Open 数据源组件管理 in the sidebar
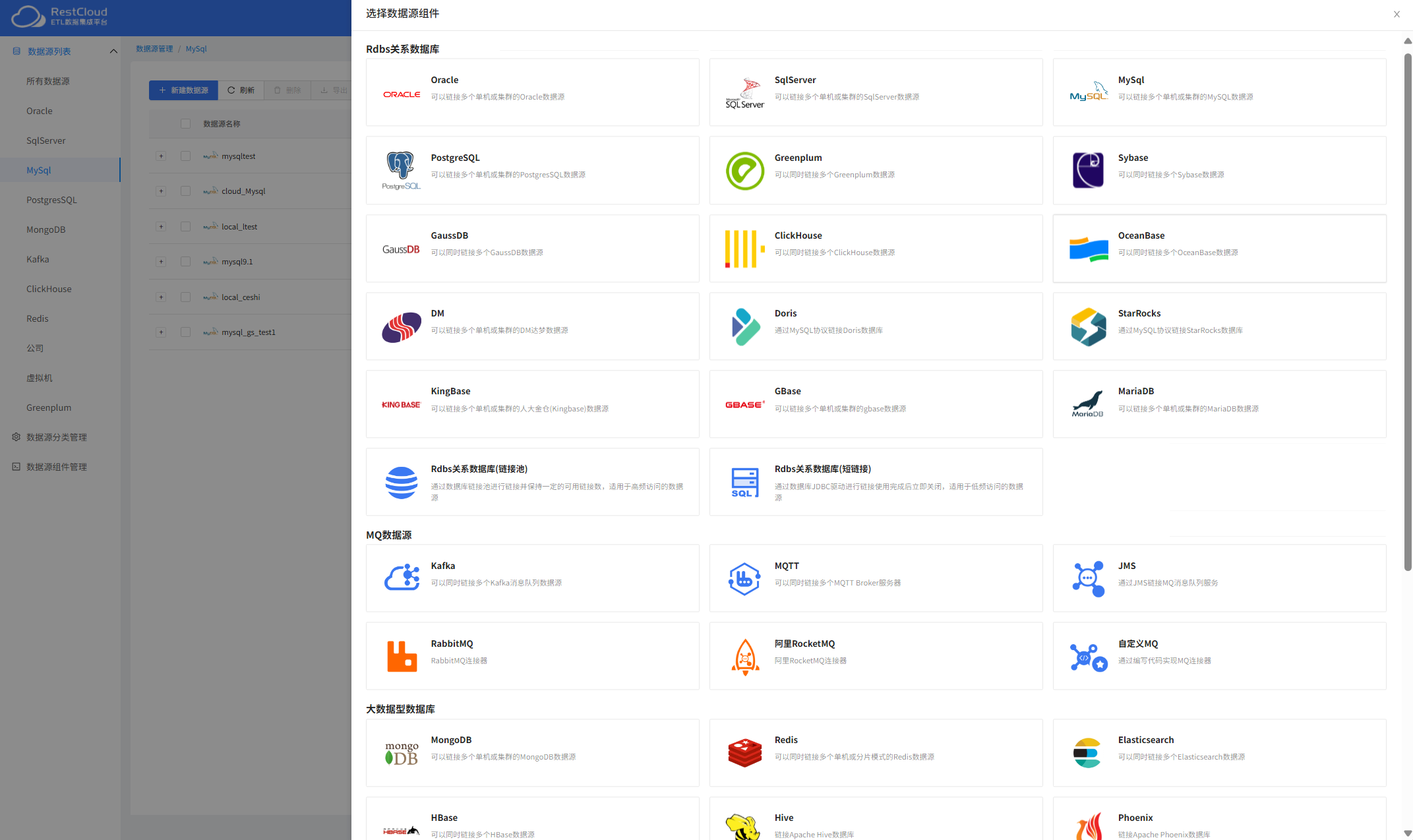1413x840 pixels. click(x=57, y=467)
